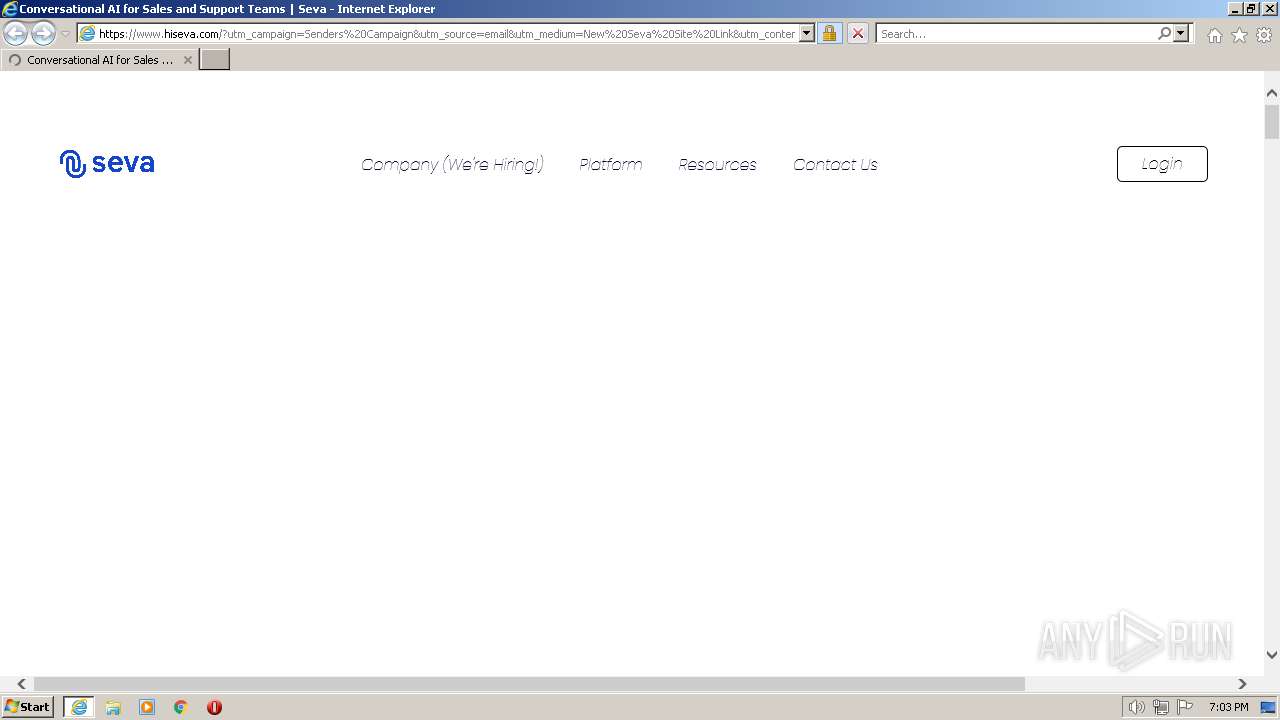The width and height of the screenshot is (1280, 720).
Task: Click the Login button
Action: coord(1162,164)
